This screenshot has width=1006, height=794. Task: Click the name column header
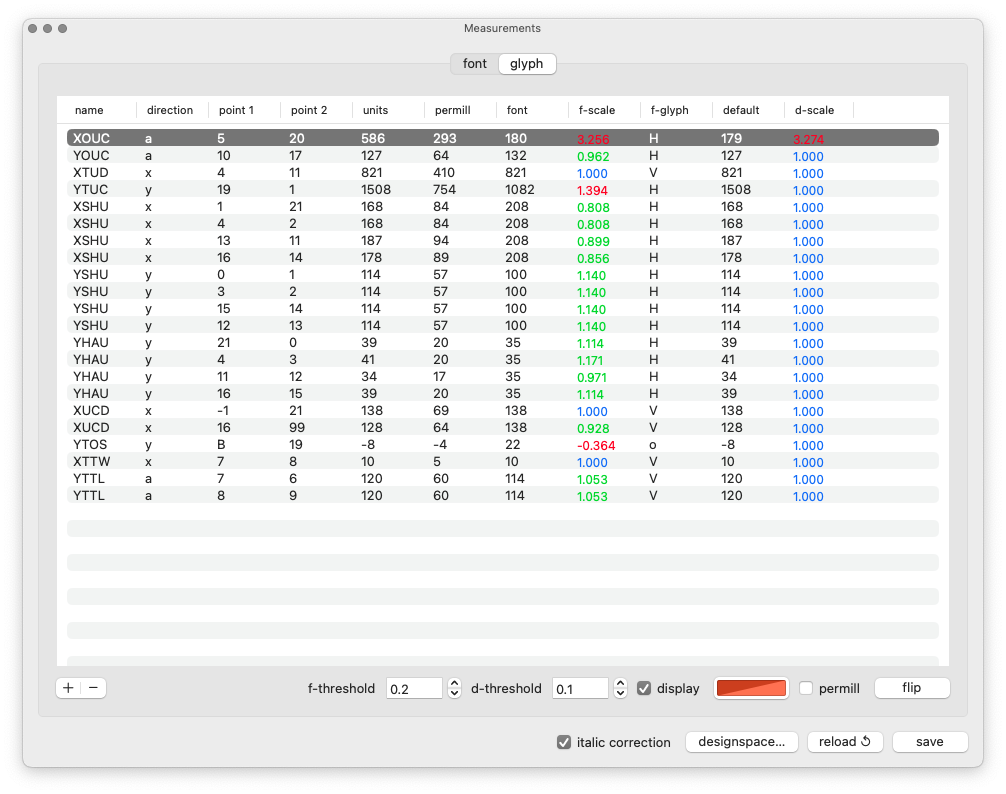(89, 110)
